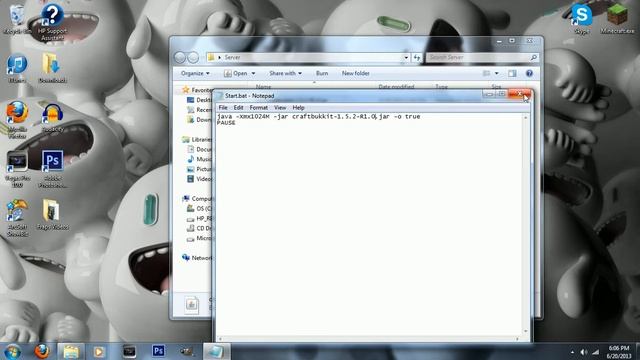Open the Organize dropdown in Explorer
Viewport: 640px width, 360px height.
195,73
